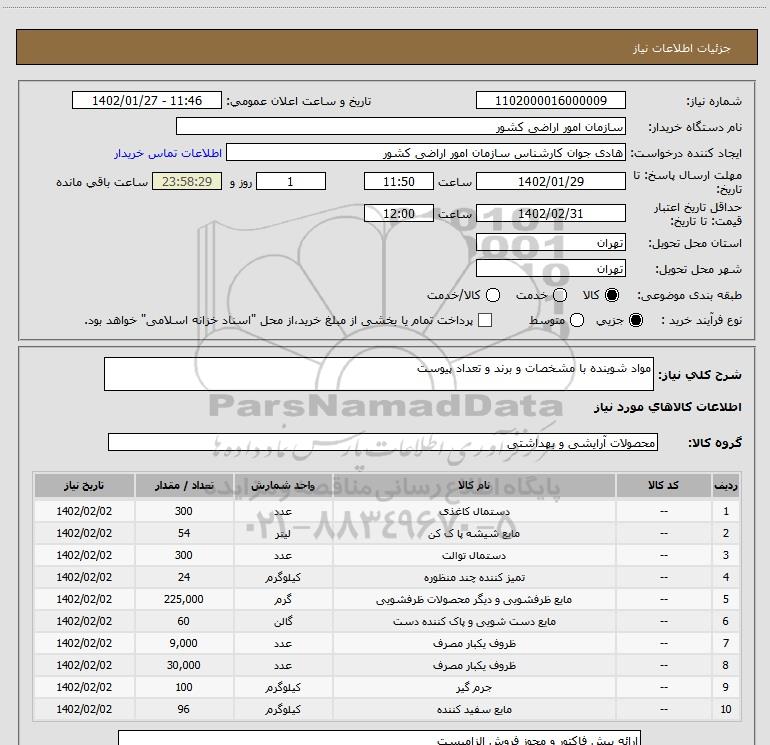Click the مایع سفید کننده item name
This screenshot has height=745, width=770.
474,710
